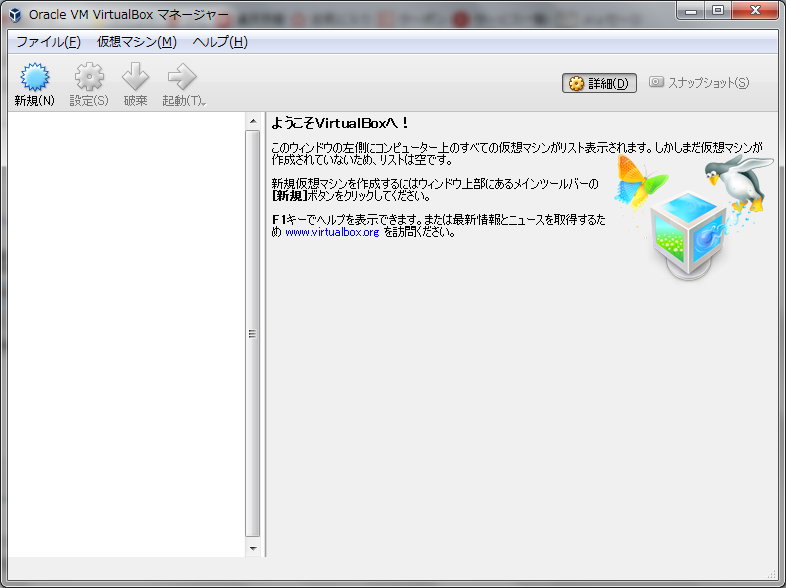This screenshot has width=786, height=588.
Task: Click the VM list scrollbar down arrow
Action: (253, 548)
